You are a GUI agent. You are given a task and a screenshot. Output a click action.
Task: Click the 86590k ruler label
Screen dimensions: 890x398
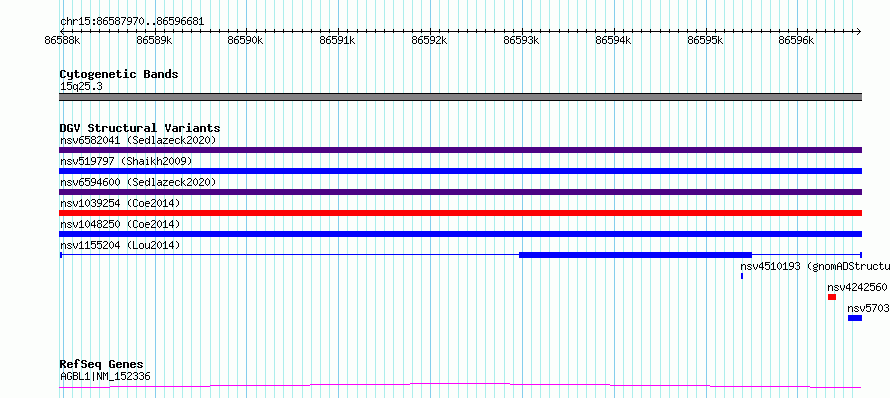coord(246,40)
